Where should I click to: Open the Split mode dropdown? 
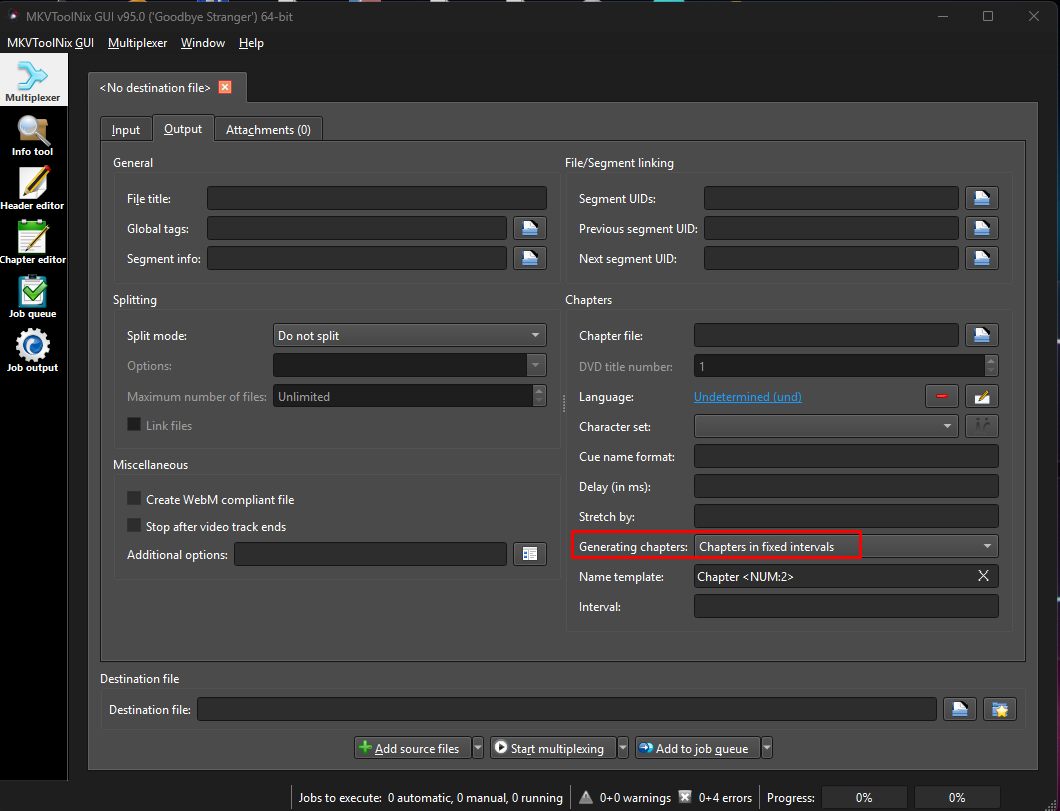point(410,335)
